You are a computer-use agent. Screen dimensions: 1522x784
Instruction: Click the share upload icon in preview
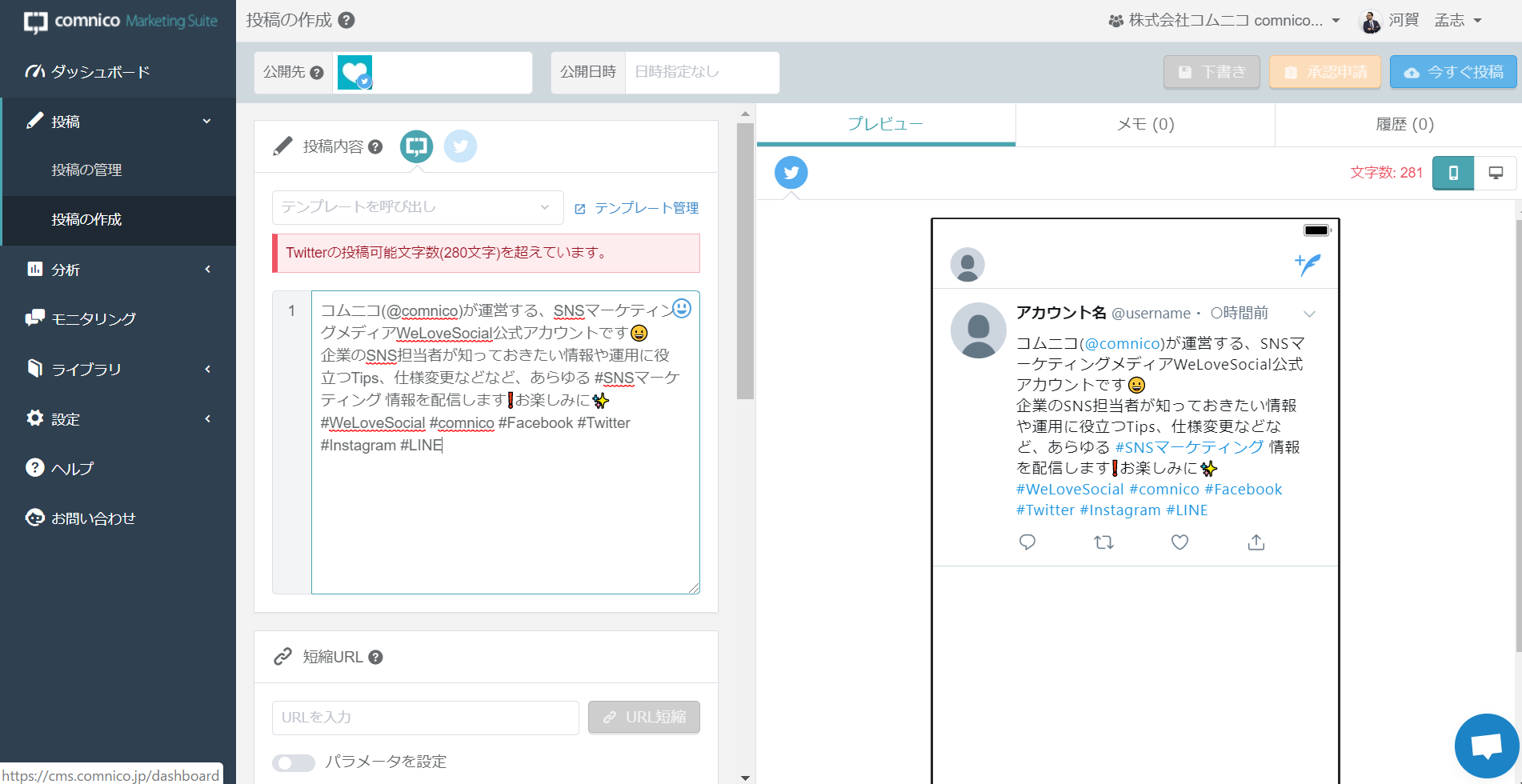(1256, 542)
